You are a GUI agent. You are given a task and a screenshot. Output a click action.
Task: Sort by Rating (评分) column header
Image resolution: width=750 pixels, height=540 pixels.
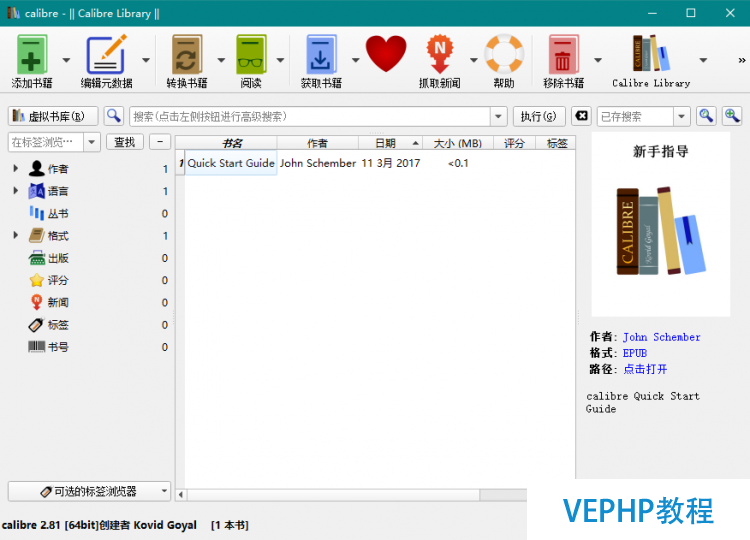514,143
